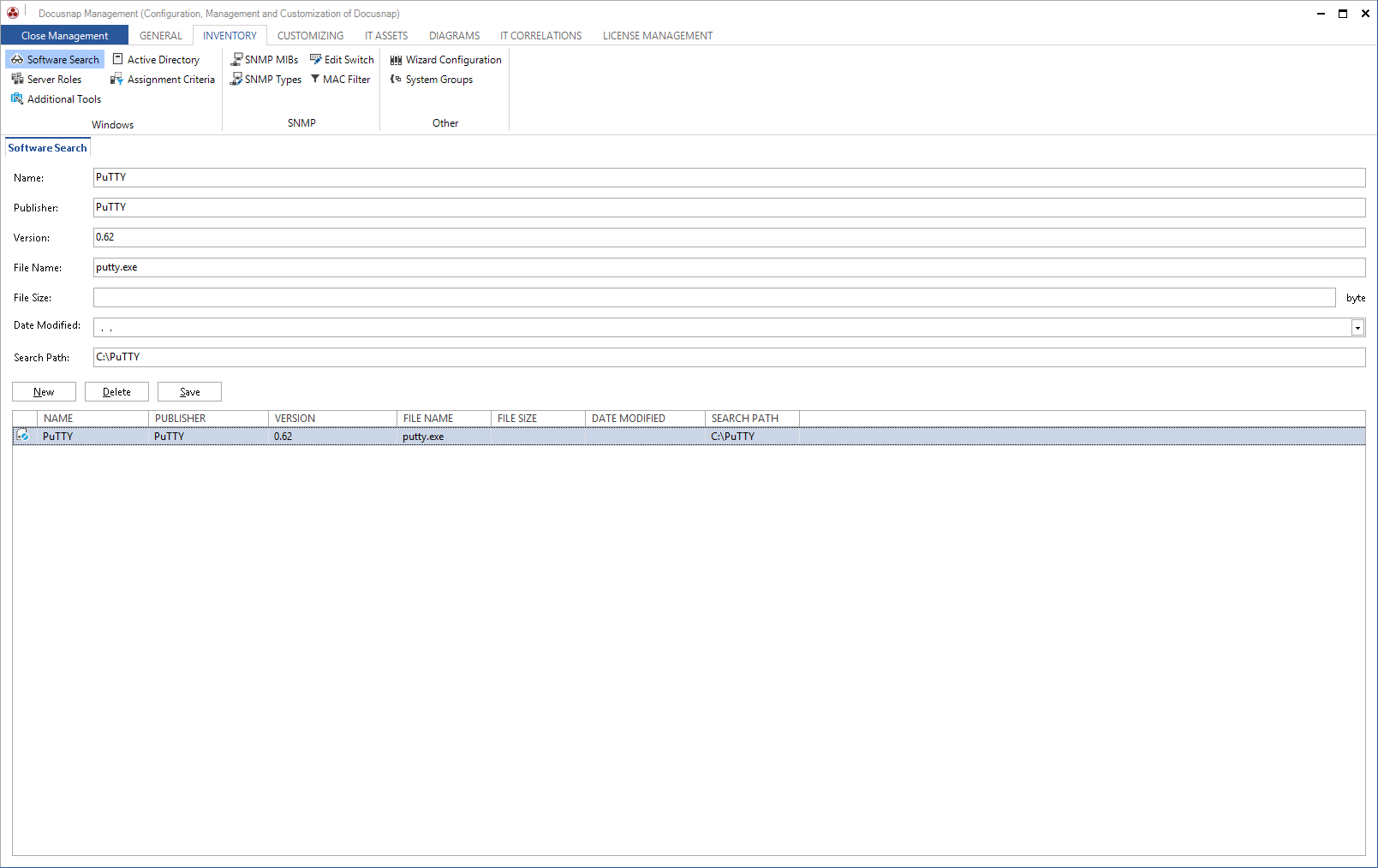The width and height of the screenshot is (1378, 868).
Task: Open the DIAGRAMS ribbon tab
Action: point(454,35)
